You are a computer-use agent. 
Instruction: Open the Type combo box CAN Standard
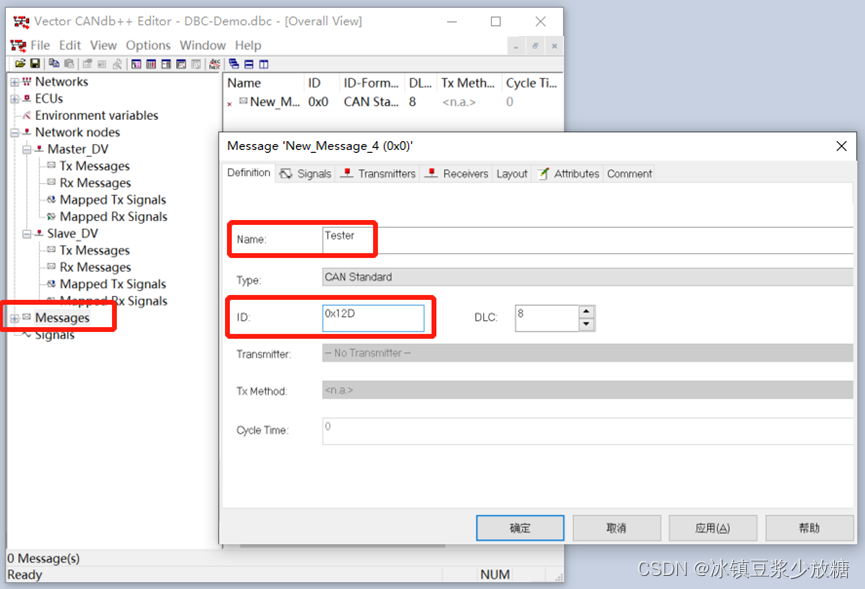pos(588,277)
